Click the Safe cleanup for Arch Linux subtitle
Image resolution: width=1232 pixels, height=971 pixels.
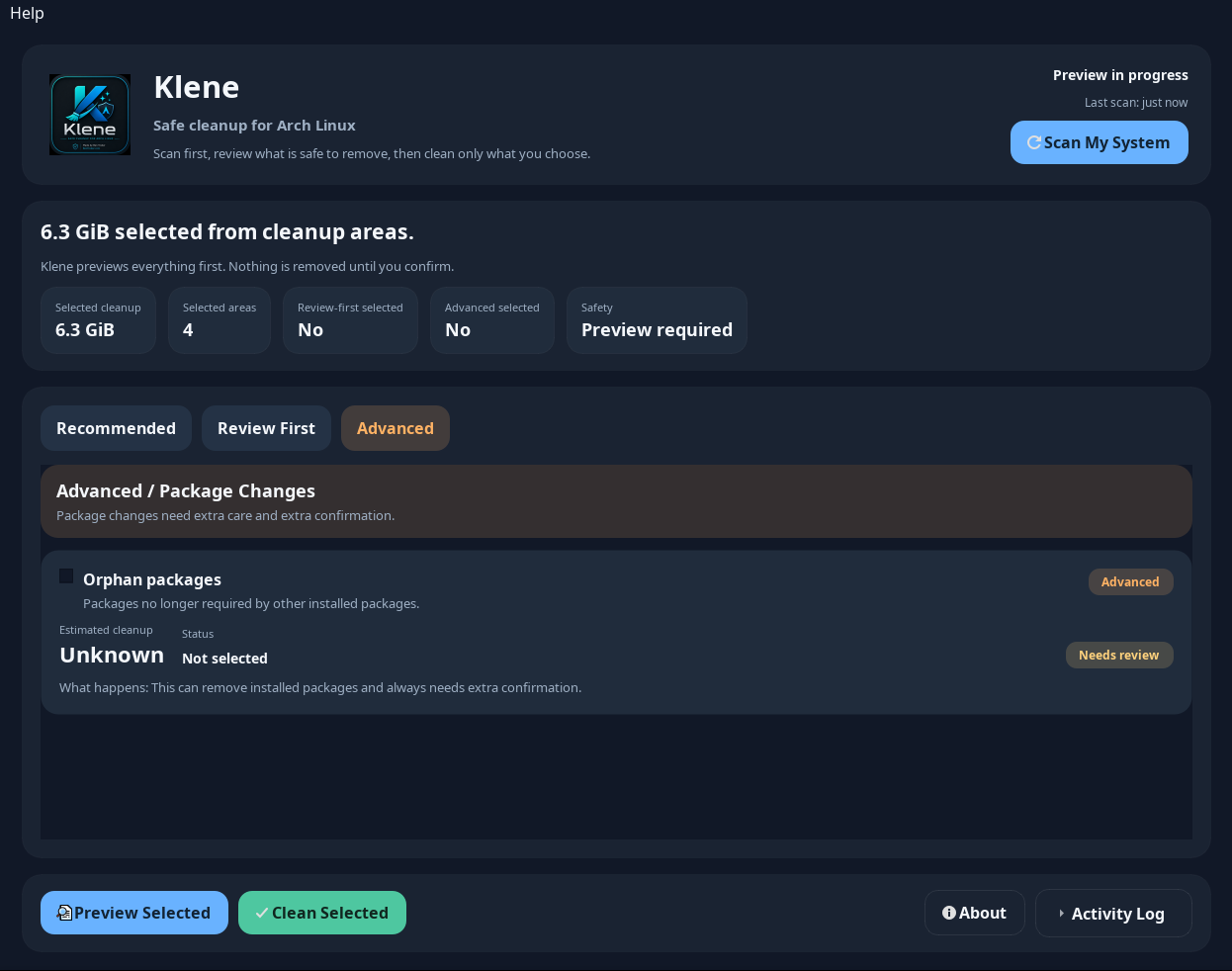click(x=254, y=126)
